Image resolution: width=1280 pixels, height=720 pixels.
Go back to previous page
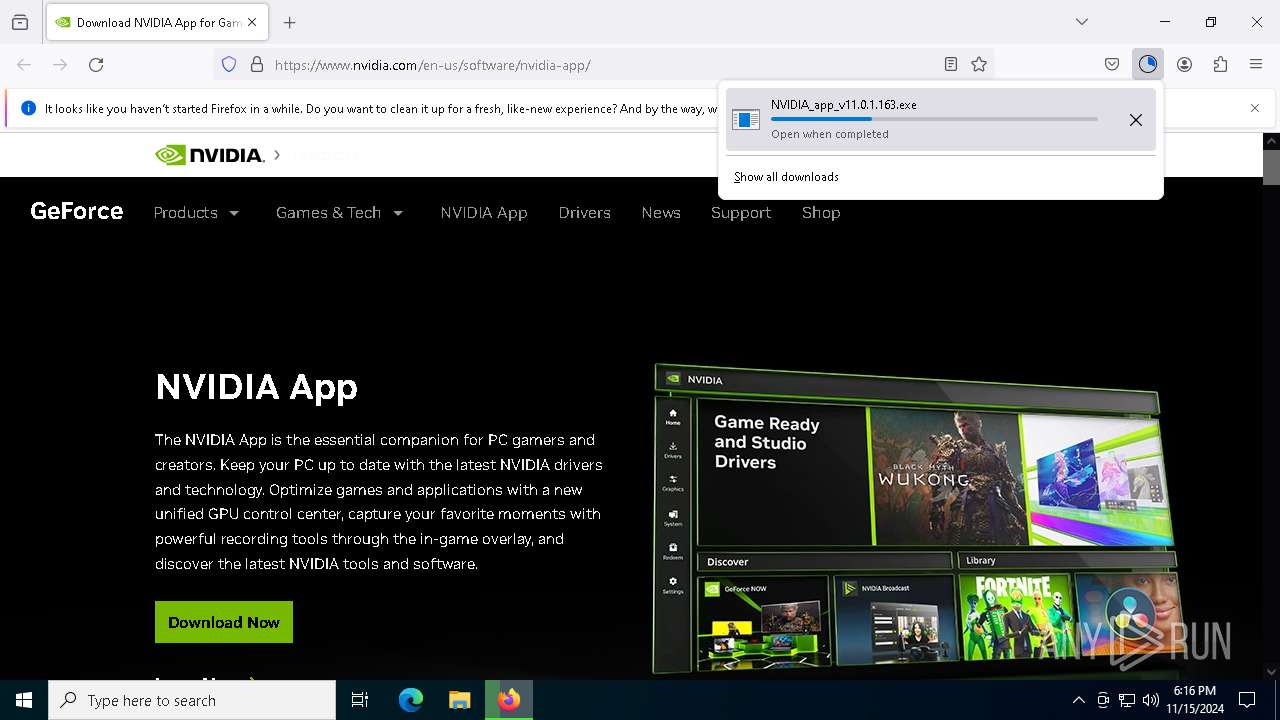click(24, 65)
